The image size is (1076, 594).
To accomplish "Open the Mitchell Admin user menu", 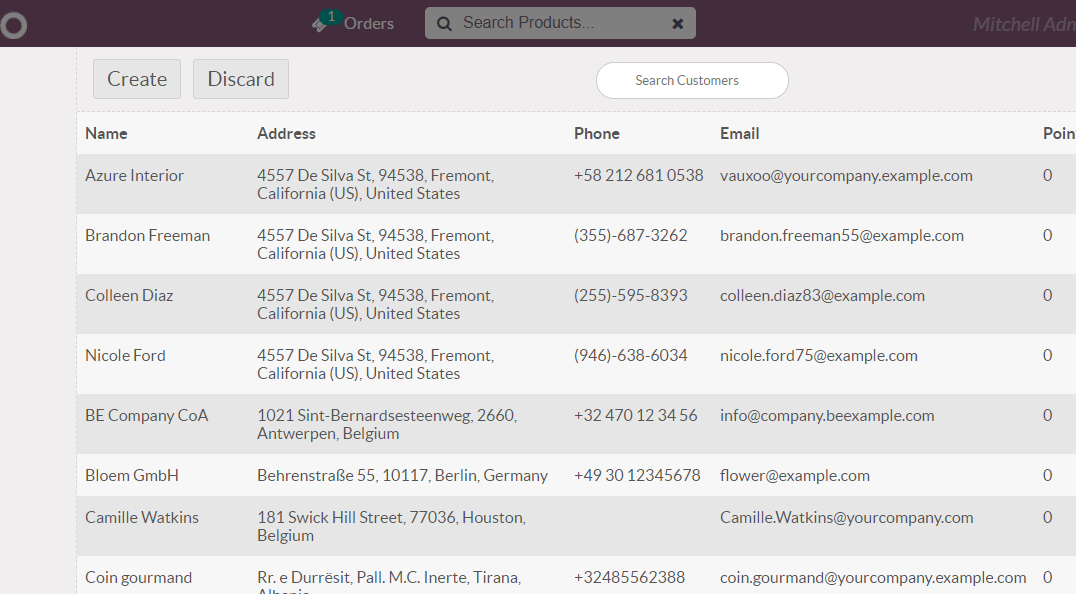I will tap(1024, 25).
